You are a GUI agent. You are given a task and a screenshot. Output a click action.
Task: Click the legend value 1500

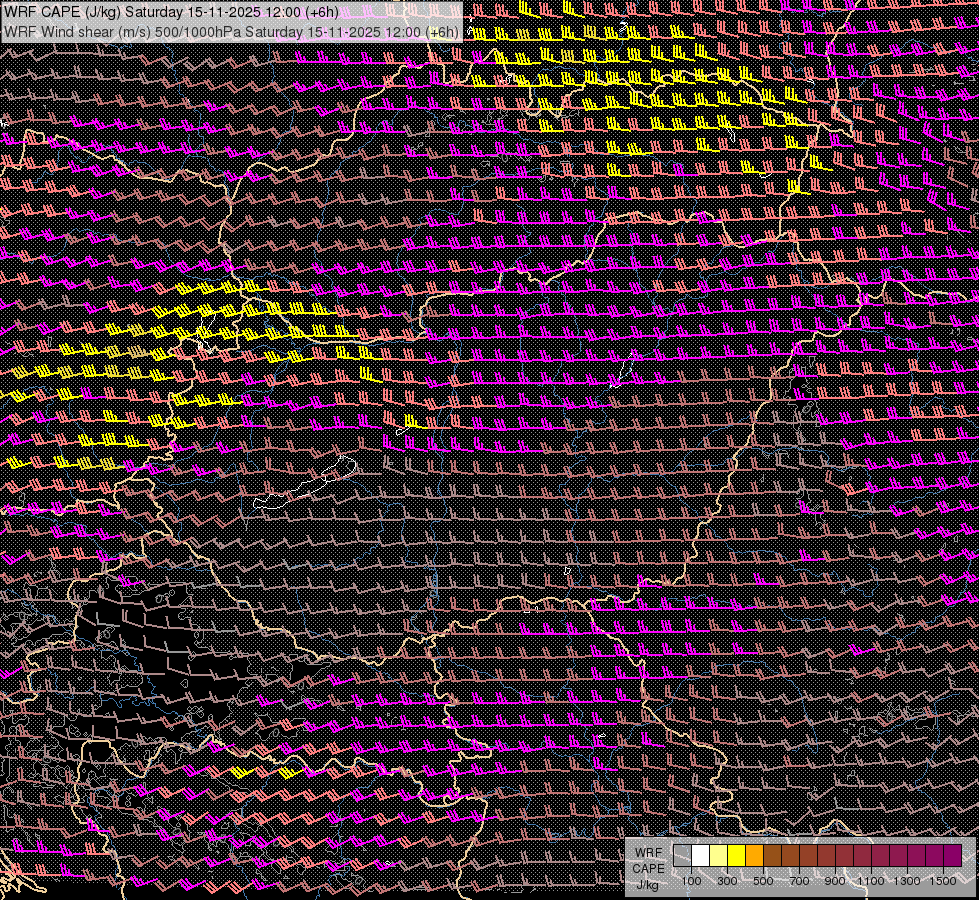943,881
